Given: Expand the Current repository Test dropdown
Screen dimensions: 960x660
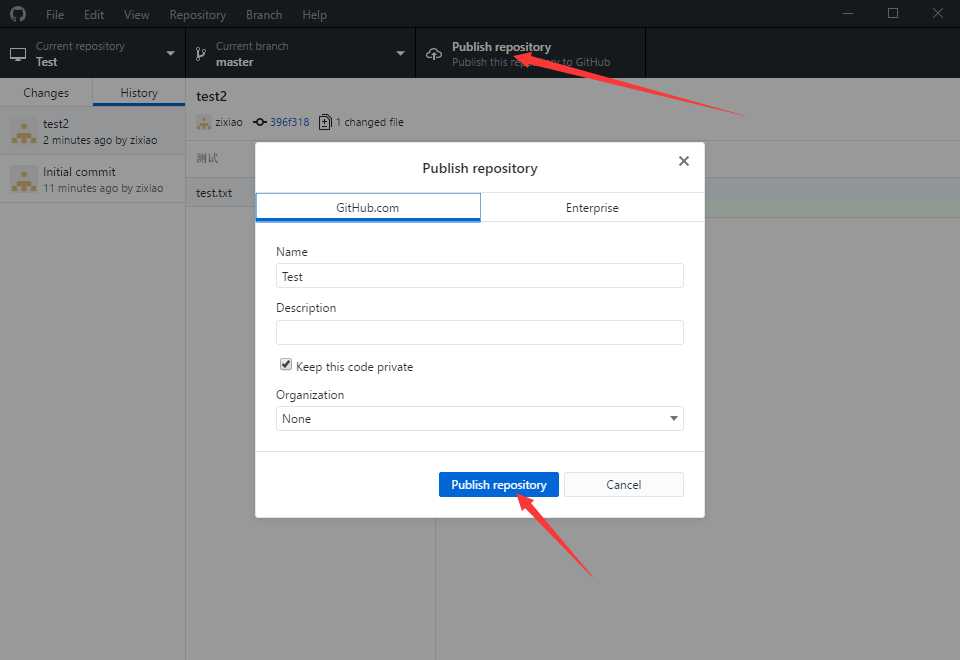Looking at the screenshot, I should (x=92, y=53).
